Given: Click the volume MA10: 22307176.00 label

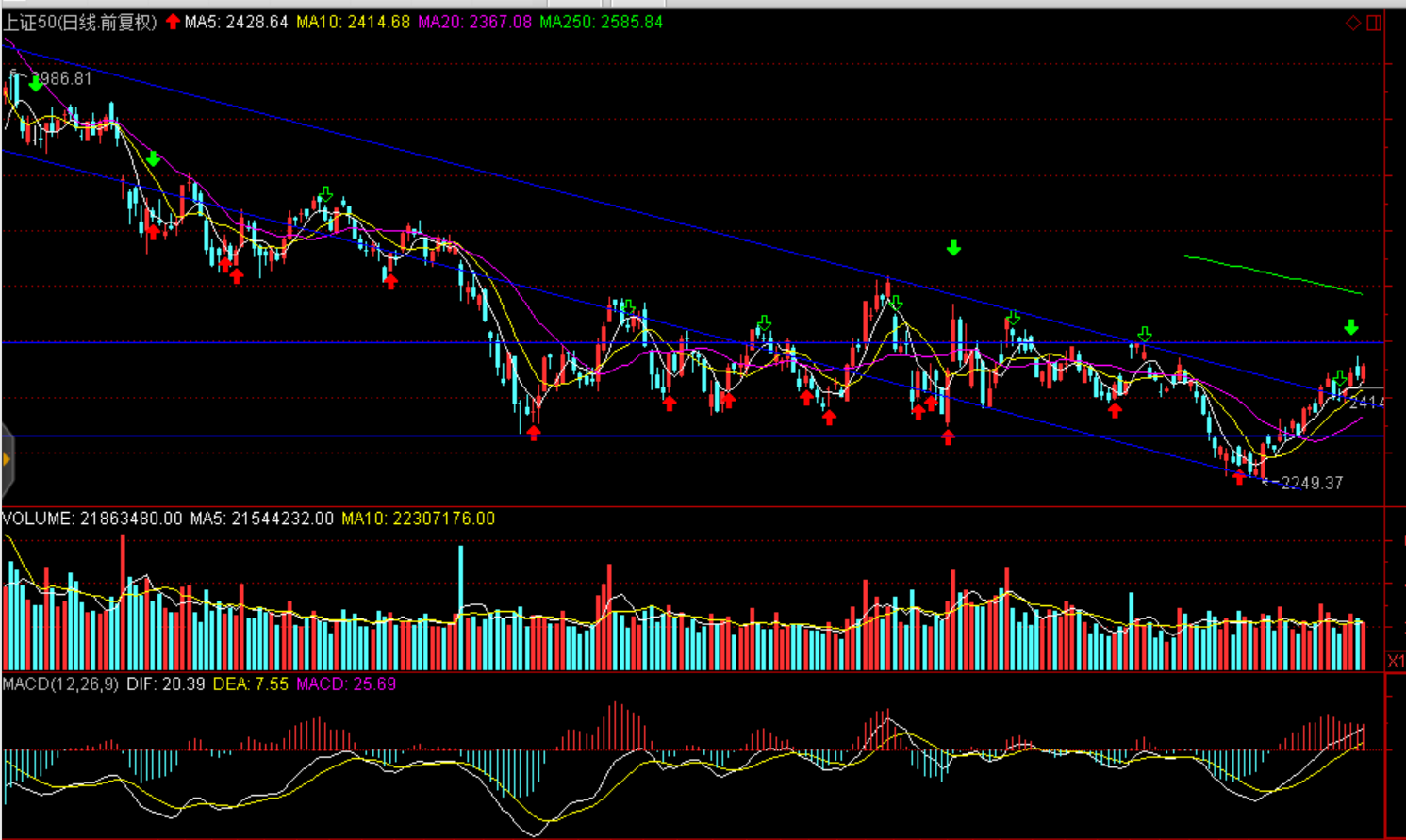Looking at the screenshot, I should 418,519.
